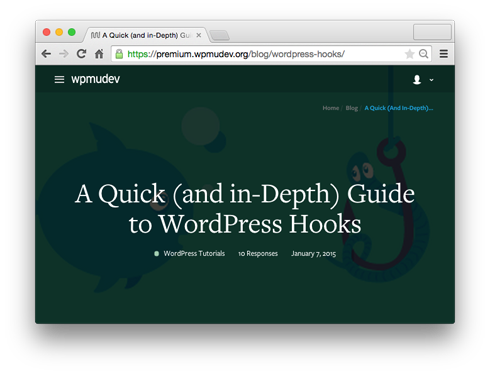Click the green maximize window button
This screenshot has height=374, width=490.
(72, 32)
